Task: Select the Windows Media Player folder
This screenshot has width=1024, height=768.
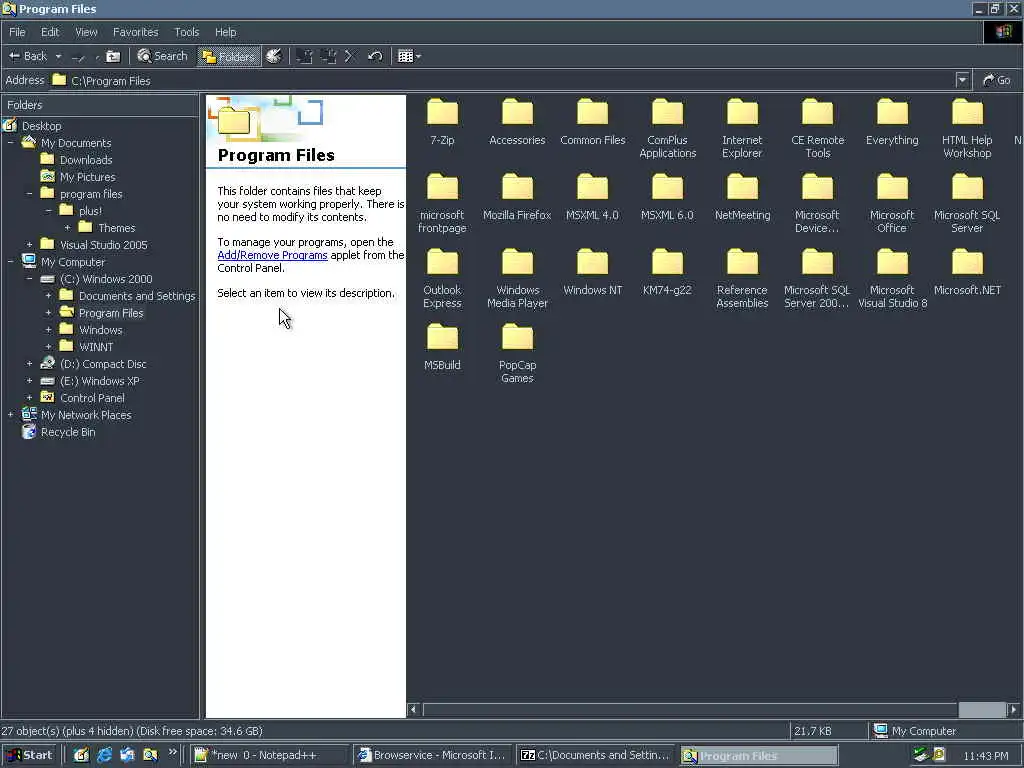Action: [x=517, y=279]
